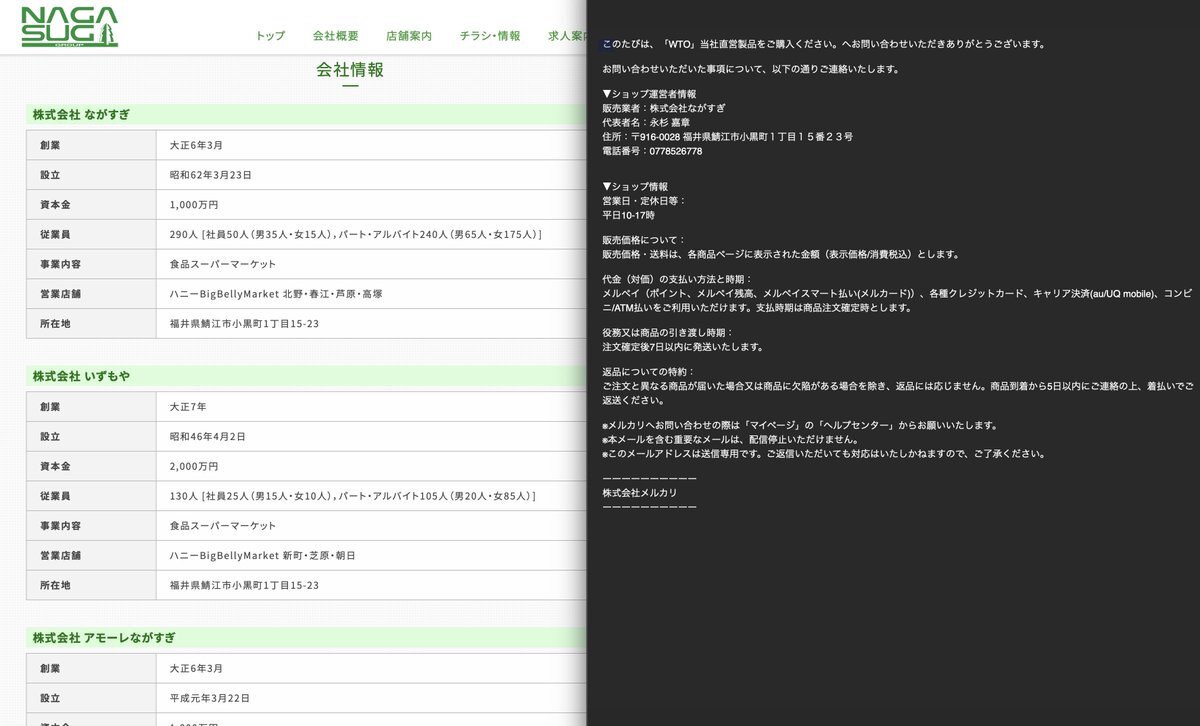Select ながすぎ stores 北野・春江・芦原・高塚
Viewport: 1200px width, 726px height.
tap(276, 294)
